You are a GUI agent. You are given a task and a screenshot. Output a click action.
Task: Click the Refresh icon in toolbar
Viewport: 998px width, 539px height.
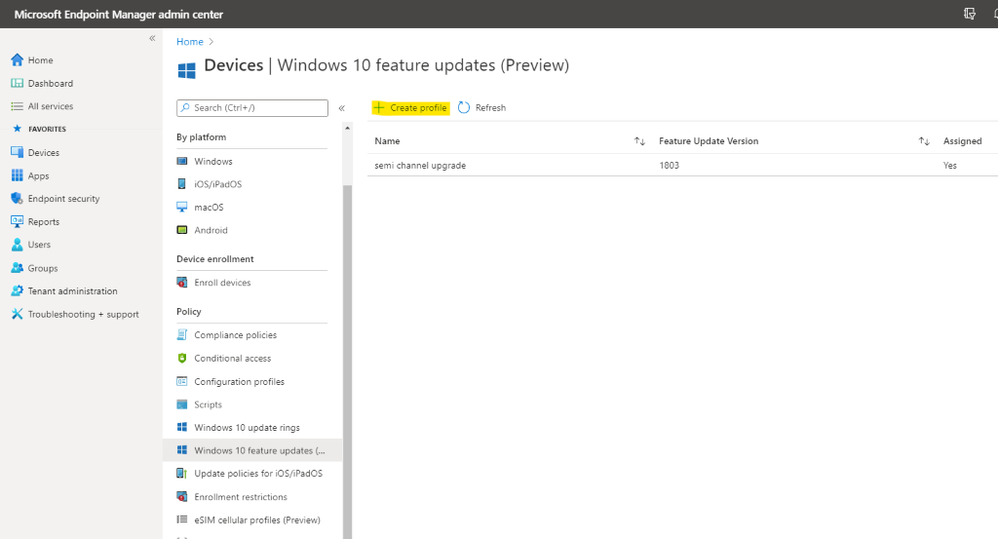464,108
